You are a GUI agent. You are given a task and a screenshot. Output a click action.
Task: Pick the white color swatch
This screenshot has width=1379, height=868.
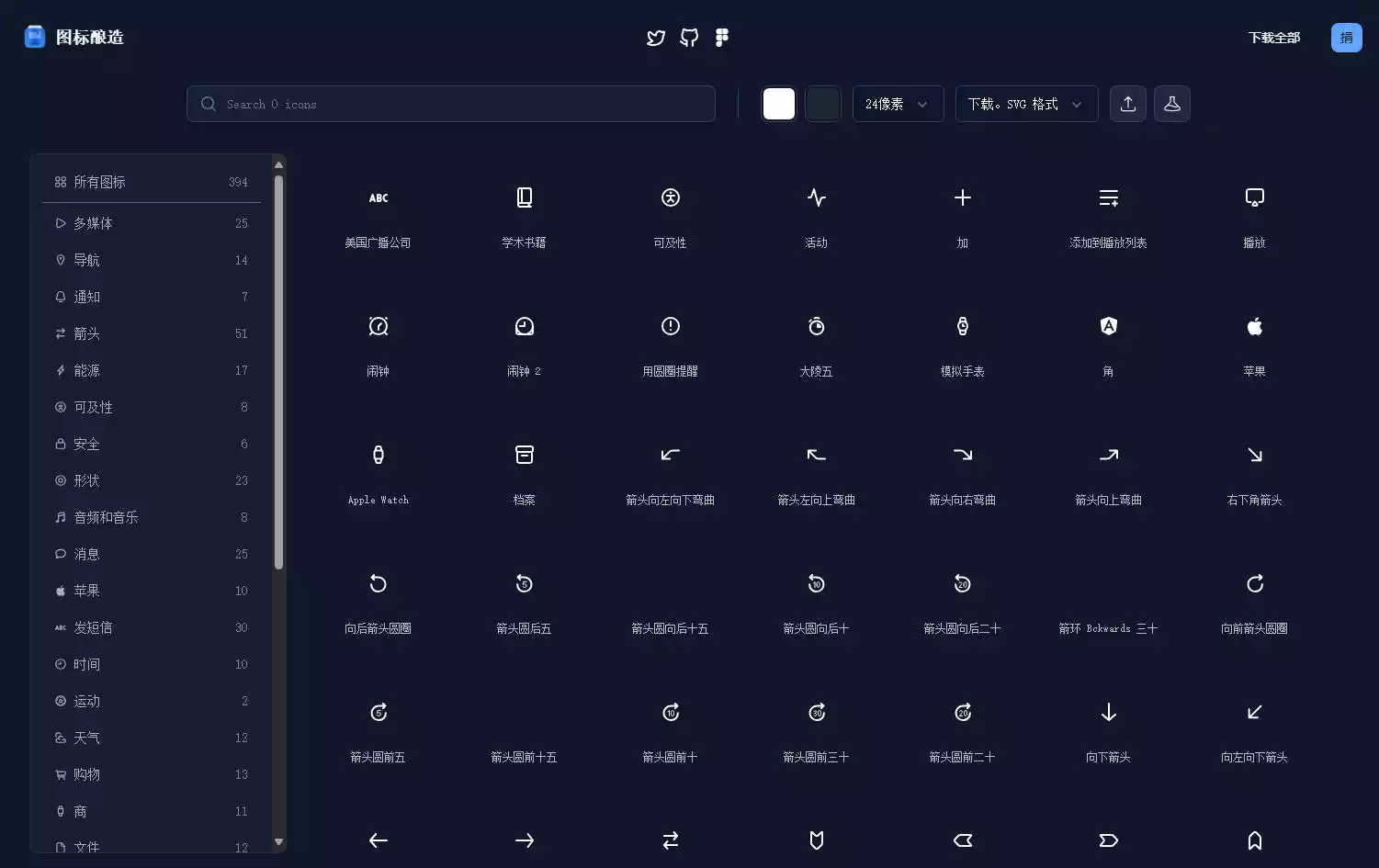(x=779, y=104)
